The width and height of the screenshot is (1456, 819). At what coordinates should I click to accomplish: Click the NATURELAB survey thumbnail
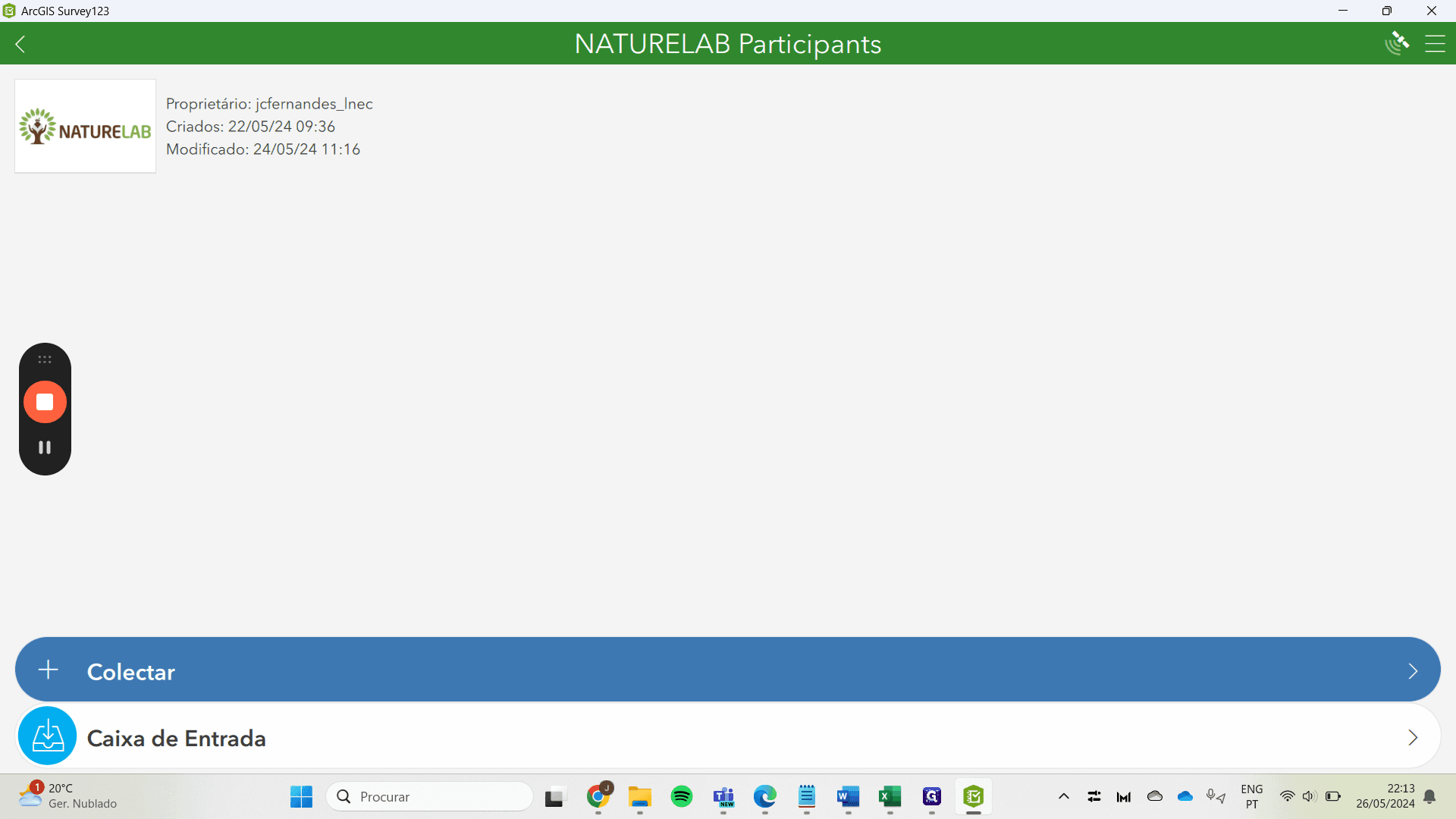pos(85,126)
